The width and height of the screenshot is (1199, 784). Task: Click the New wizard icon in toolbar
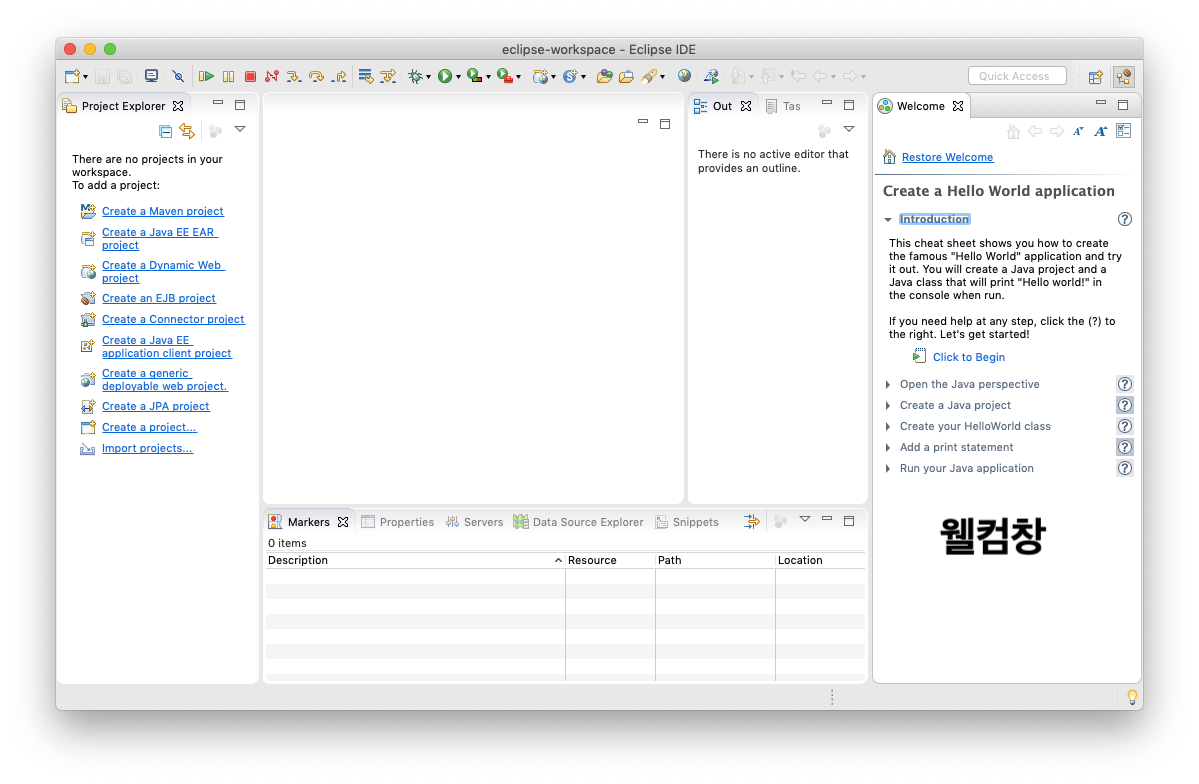tap(72, 76)
